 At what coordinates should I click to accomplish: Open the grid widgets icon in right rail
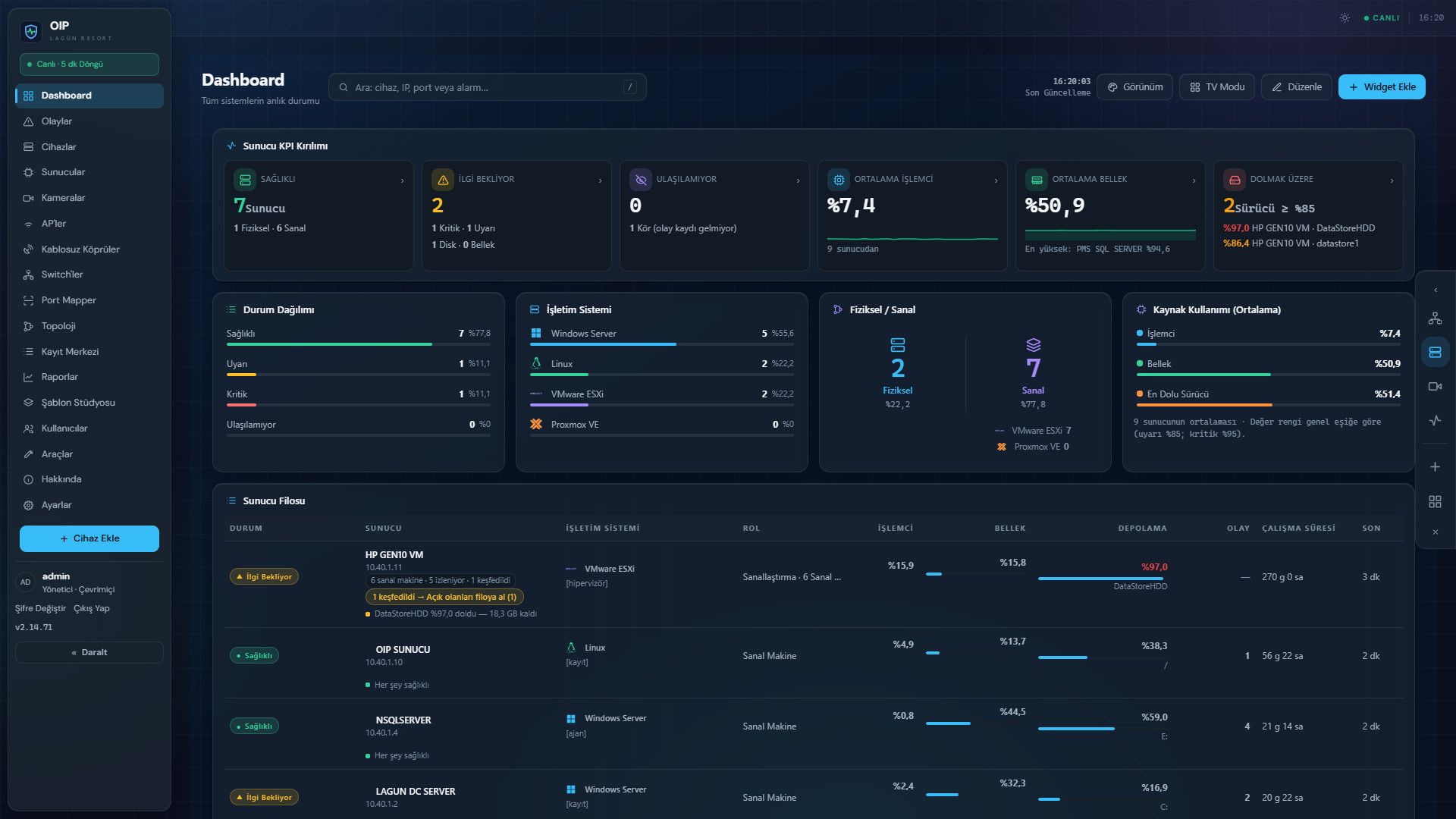coord(1435,502)
